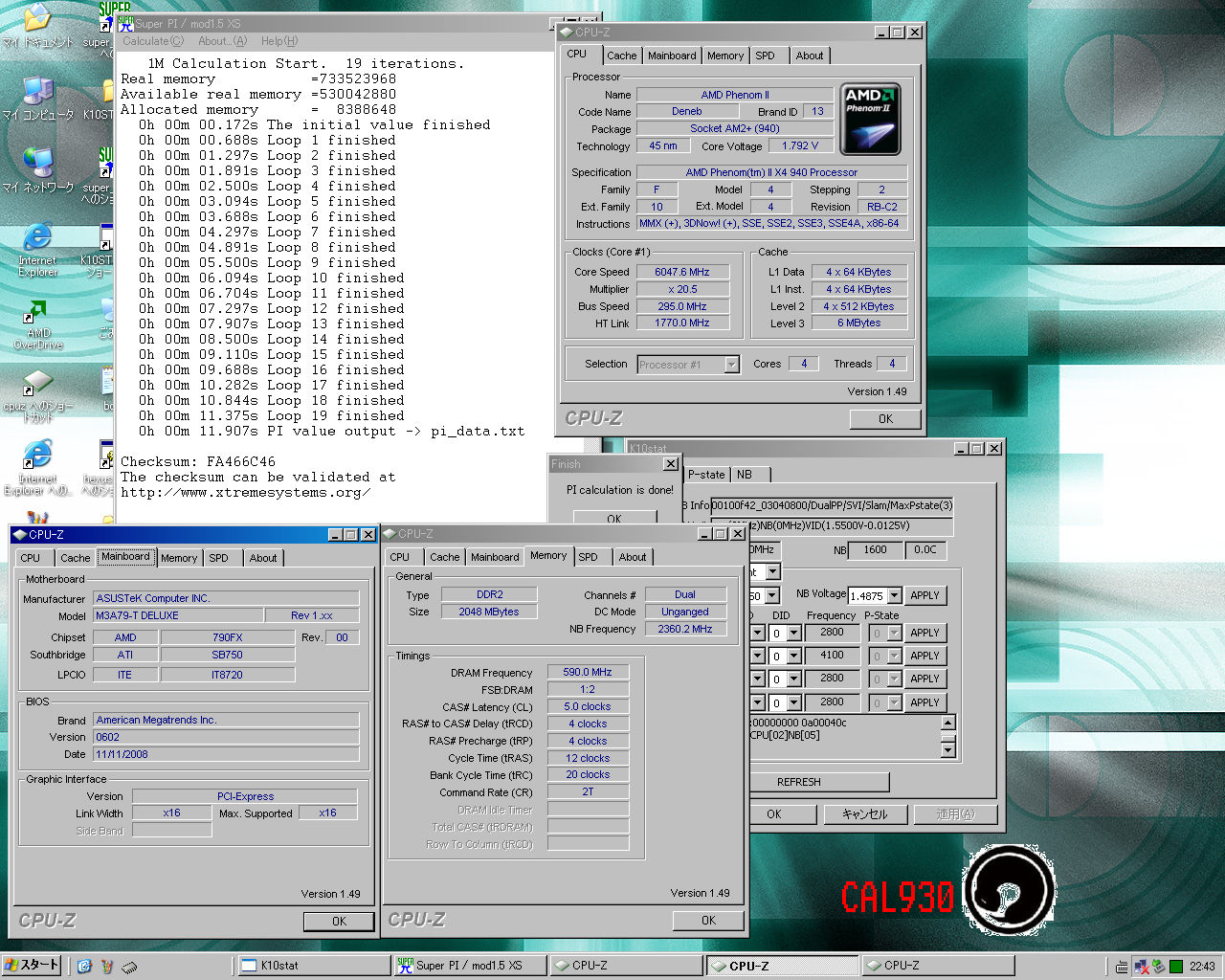This screenshot has height=980, width=1225.
Task: Open About..(A) menu in Super PI
Action: [222, 41]
